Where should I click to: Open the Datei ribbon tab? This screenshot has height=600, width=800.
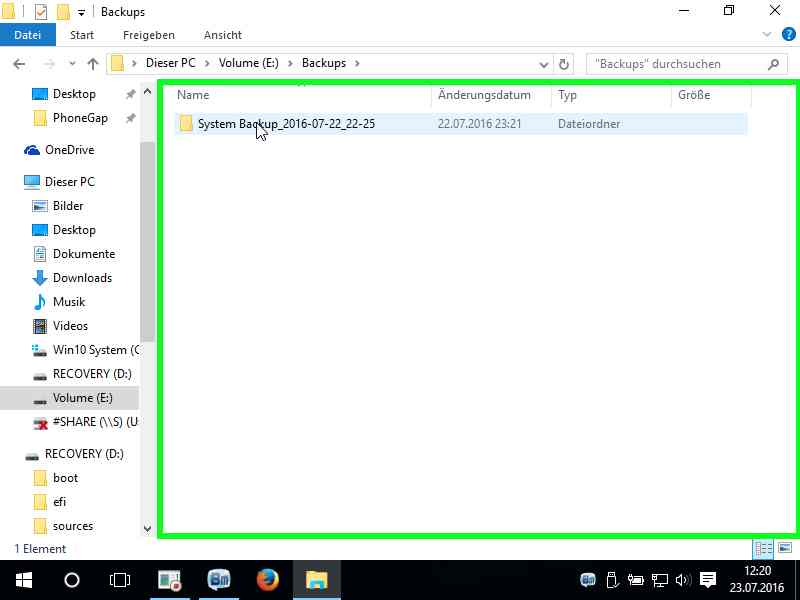coord(28,35)
